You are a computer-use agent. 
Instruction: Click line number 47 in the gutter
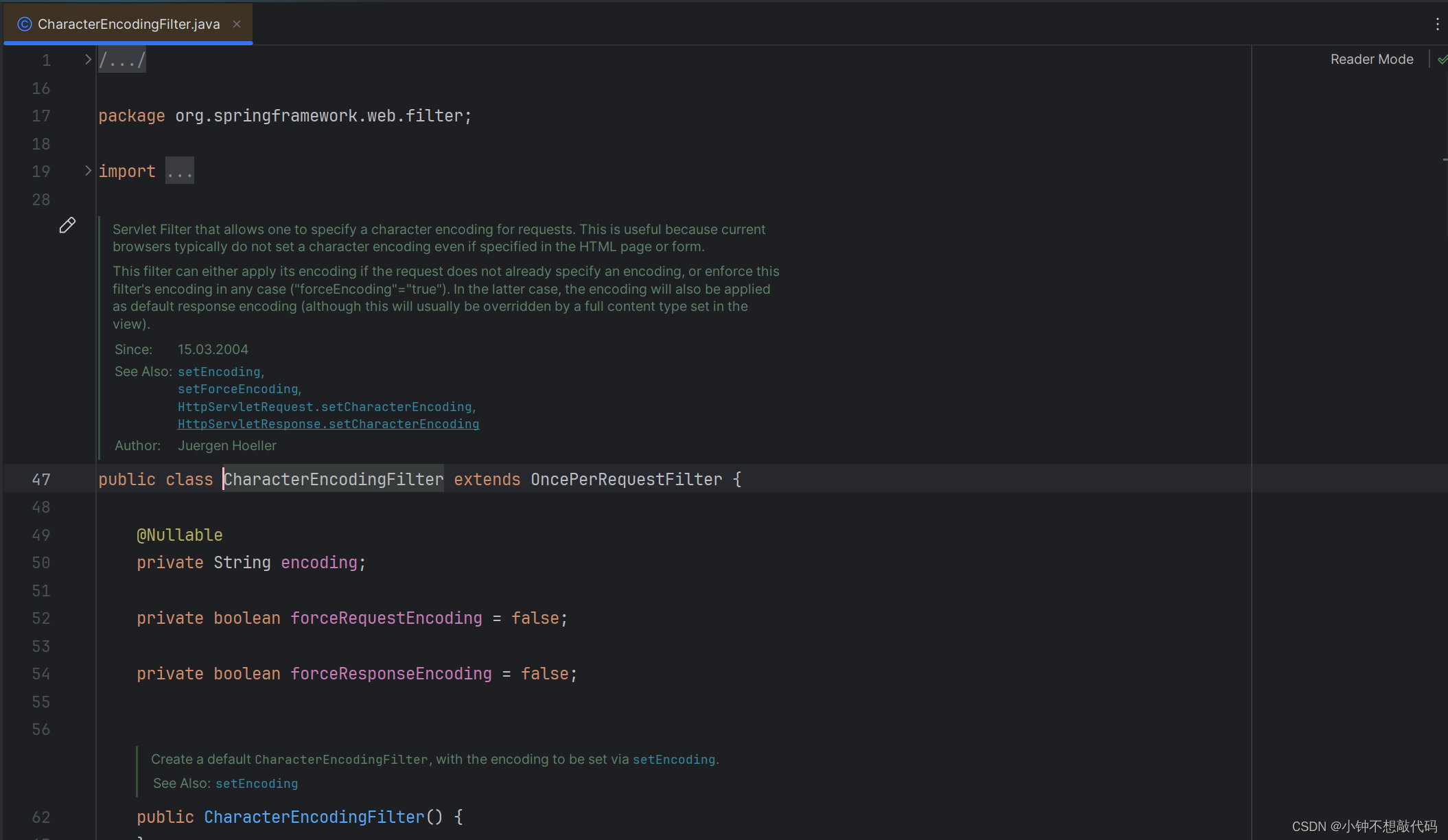pos(41,479)
